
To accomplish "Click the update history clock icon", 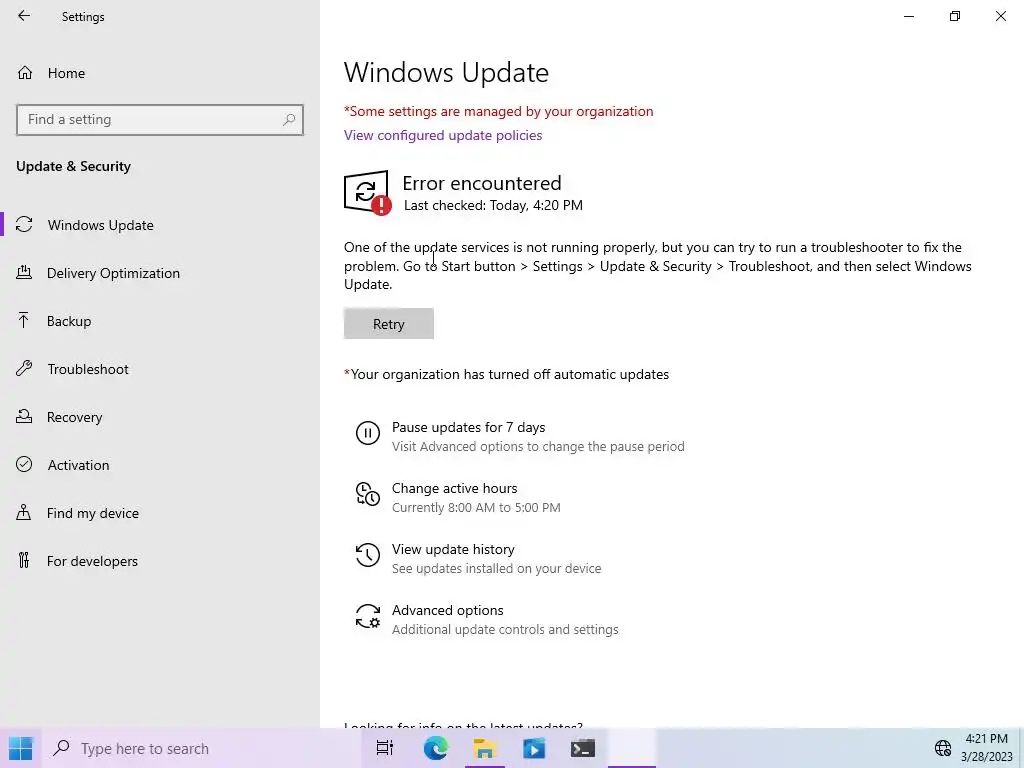I will click(x=368, y=555).
